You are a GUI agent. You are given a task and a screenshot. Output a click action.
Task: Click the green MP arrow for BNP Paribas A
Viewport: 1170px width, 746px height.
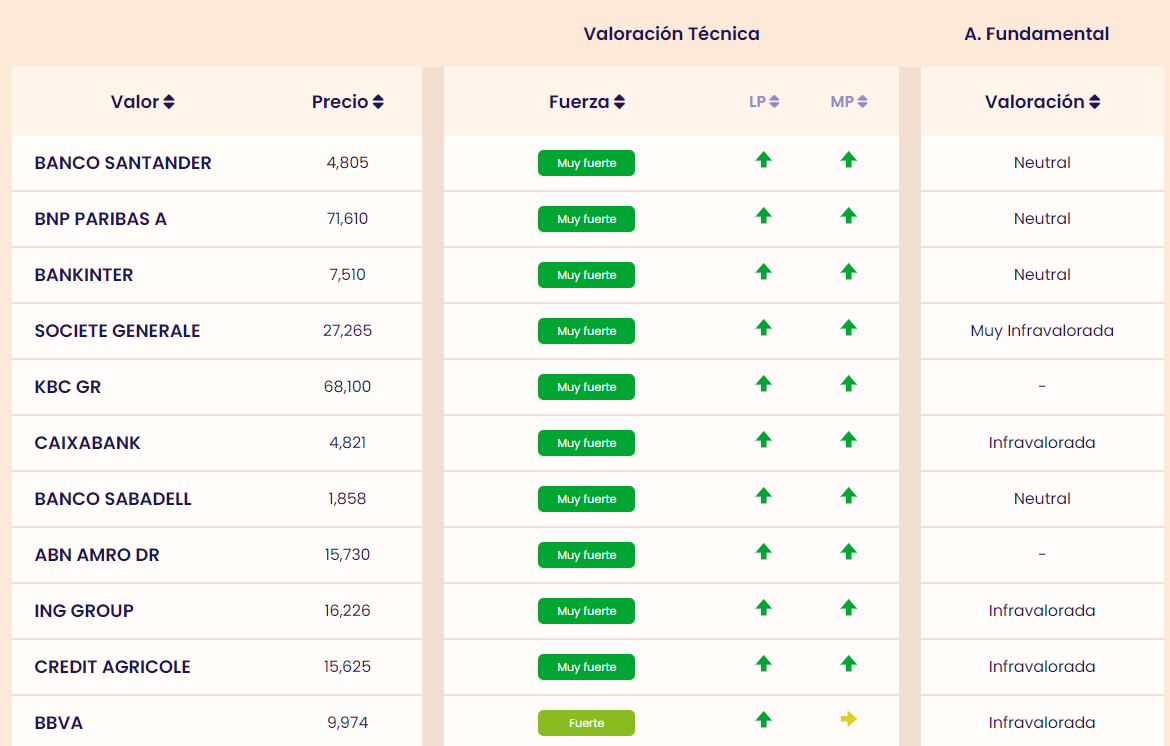coord(849,215)
